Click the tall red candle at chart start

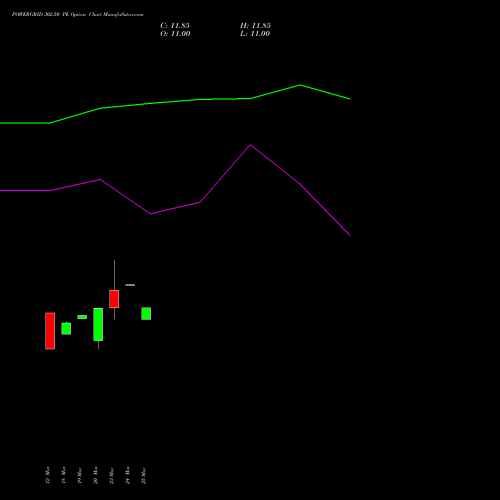click(50, 331)
